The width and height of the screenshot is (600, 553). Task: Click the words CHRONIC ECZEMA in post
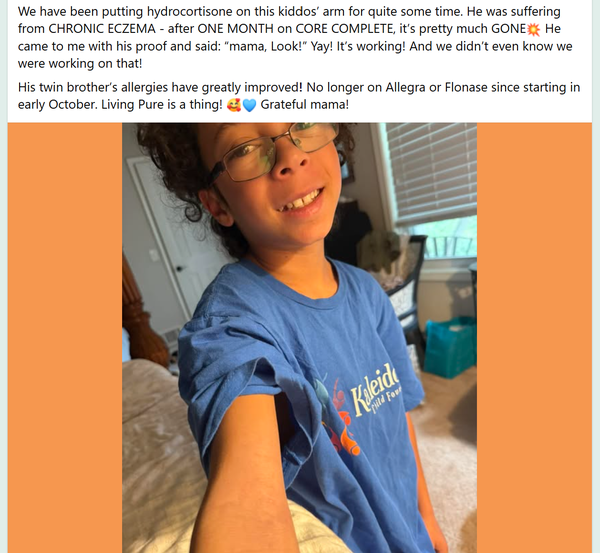(x=102, y=29)
